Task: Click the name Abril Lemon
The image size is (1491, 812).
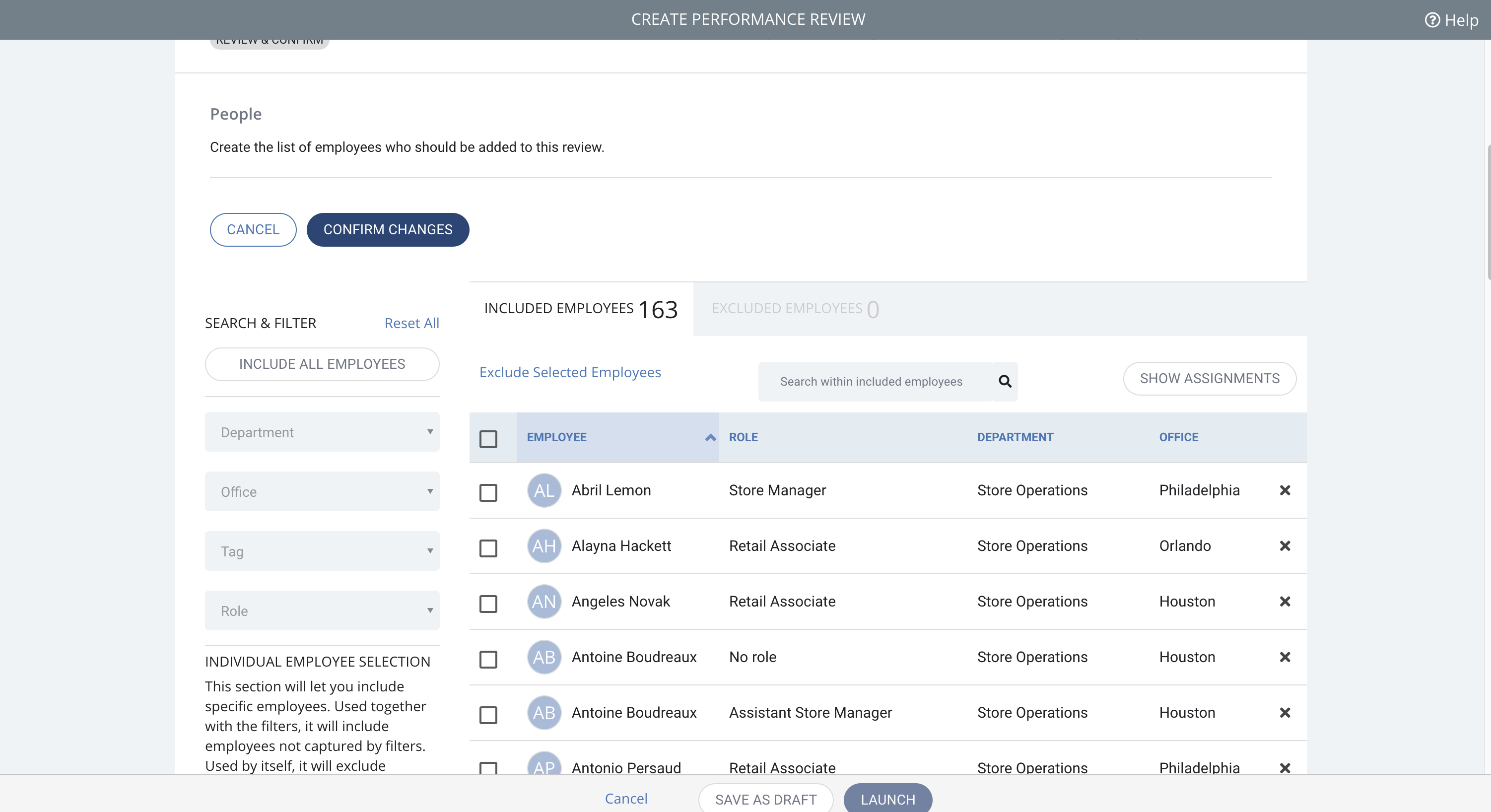Action: click(x=611, y=490)
